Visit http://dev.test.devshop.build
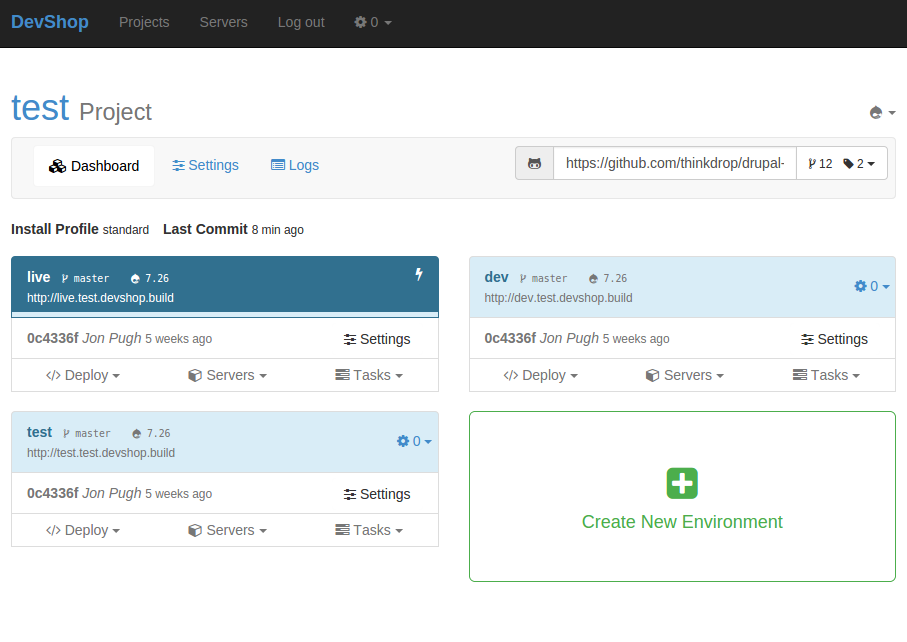This screenshot has height=642, width=907. [558, 298]
